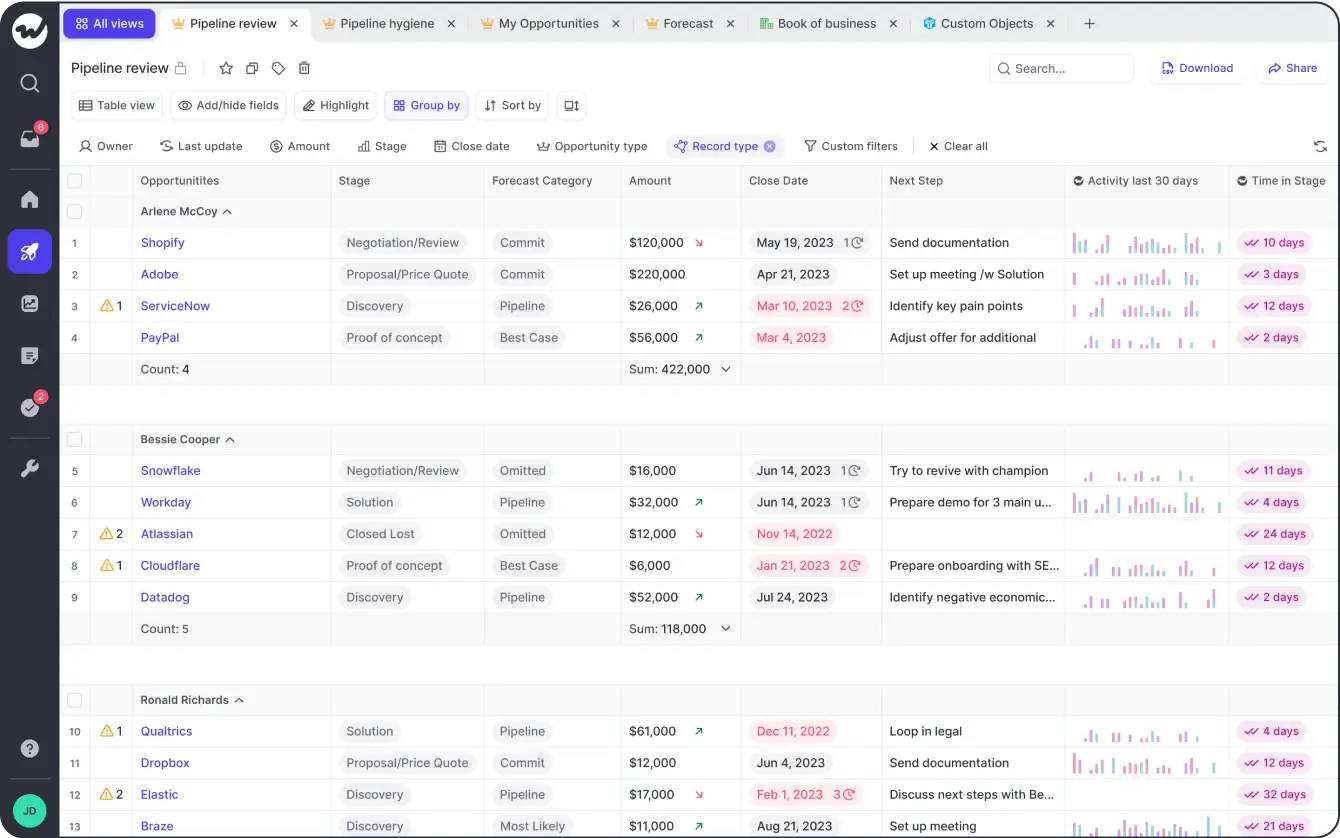Click the red Nov 14, 2022 close date for Atlassian
Viewport: 1340px width, 838px height.
pyautogui.click(x=795, y=534)
